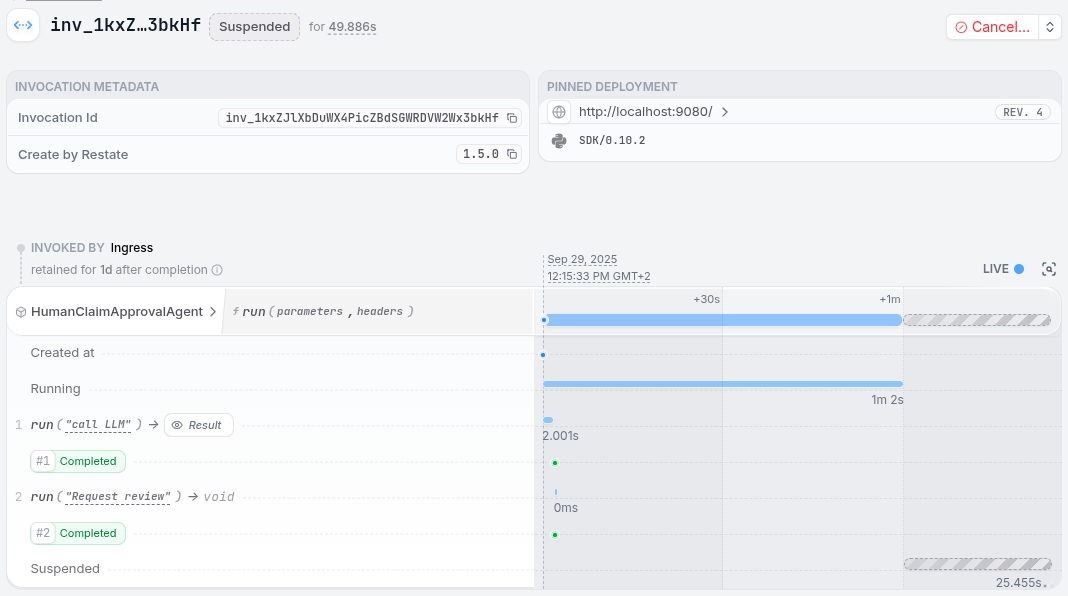Image resolution: width=1068 pixels, height=596 pixels.
Task: Click the 49.886s duration text
Action: pyautogui.click(x=352, y=27)
